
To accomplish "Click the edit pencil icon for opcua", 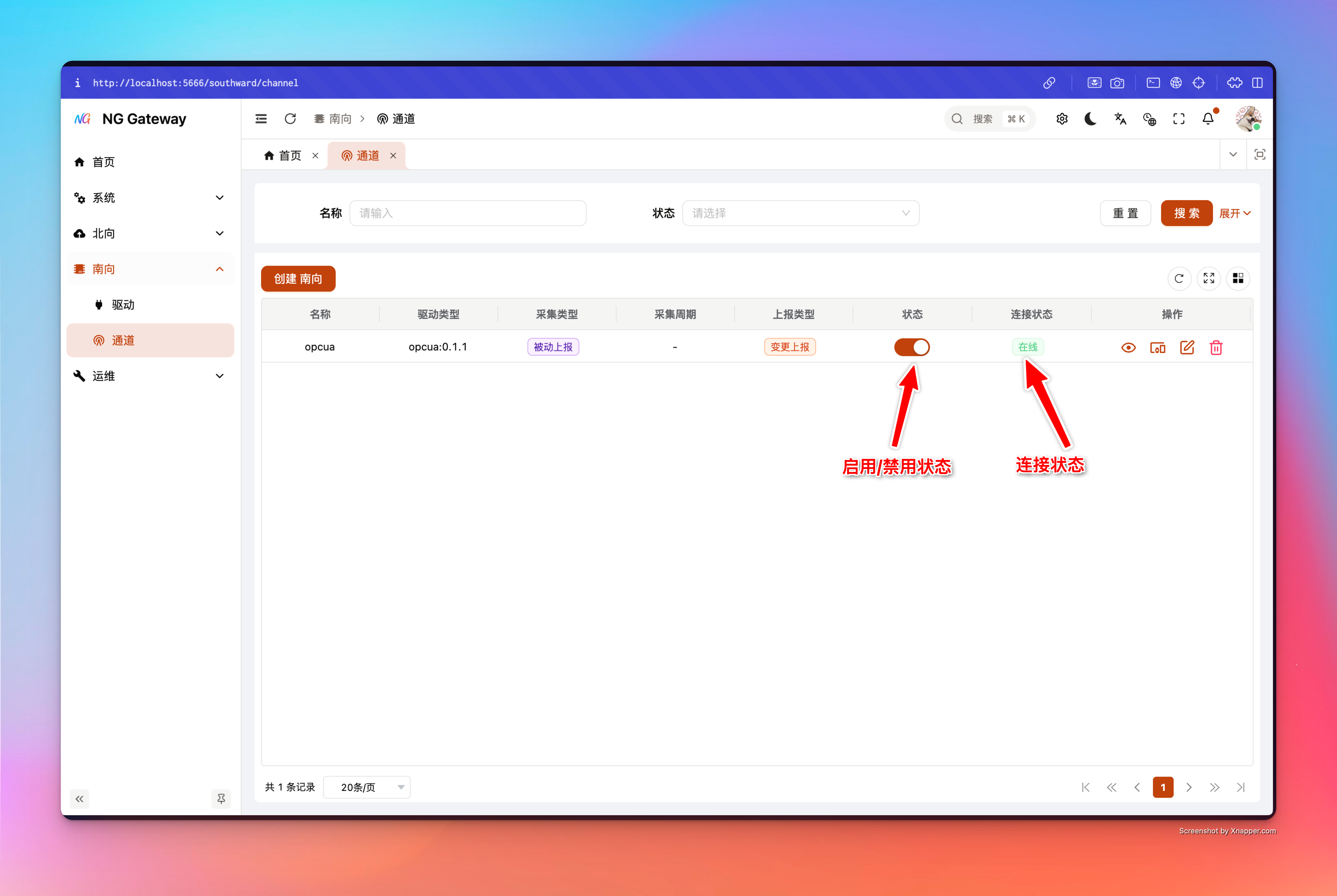I will point(1187,347).
